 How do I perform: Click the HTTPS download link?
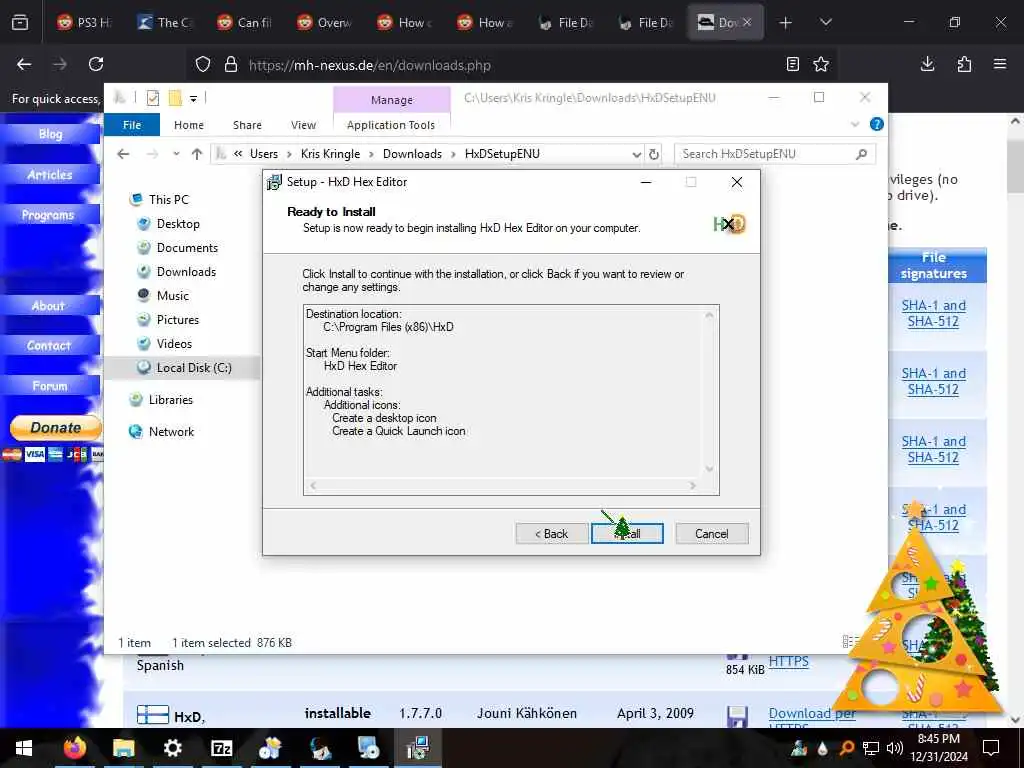(788, 662)
